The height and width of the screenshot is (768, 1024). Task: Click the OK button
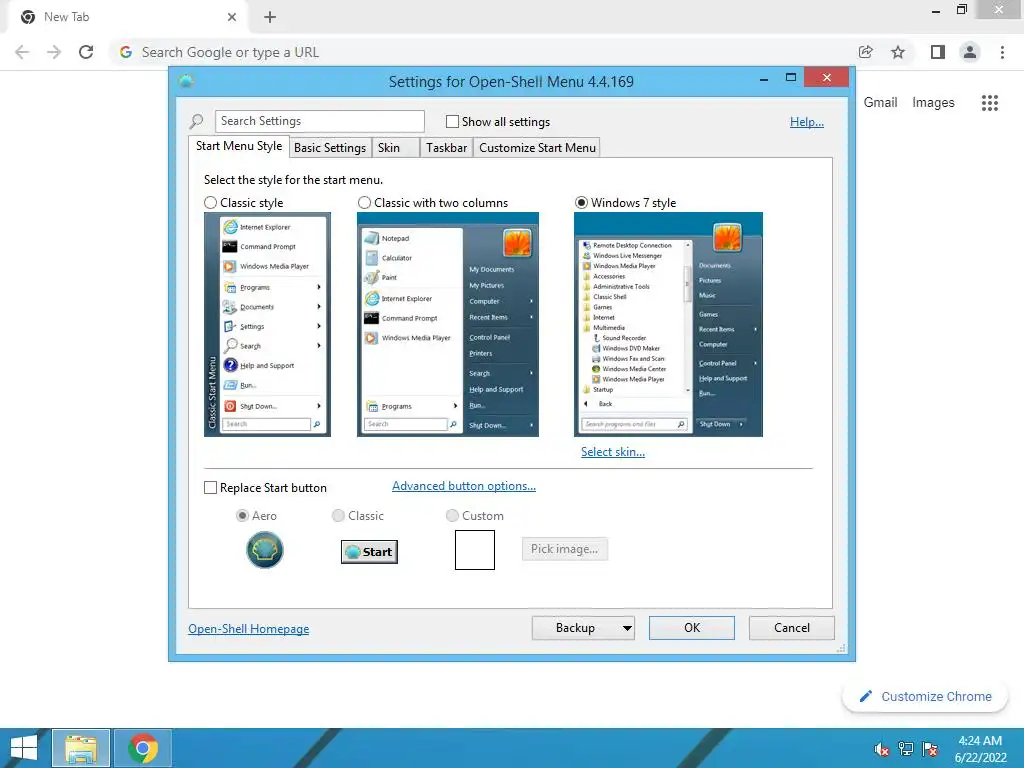(692, 628)
